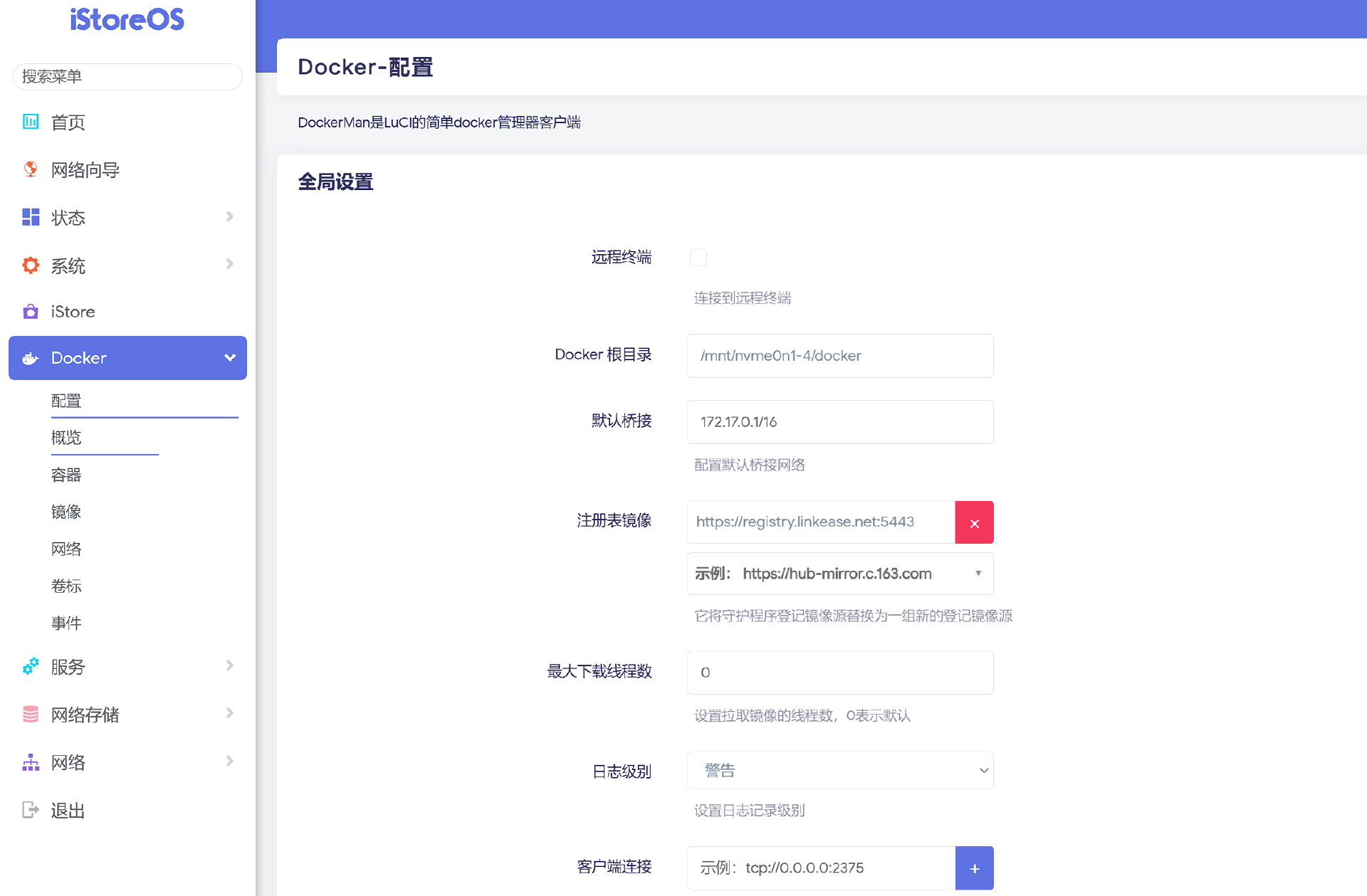Open the 镜像 images submenu item
Image resolution: width=1367 pixels, height=896 pixels.
[x=66, y=512]
